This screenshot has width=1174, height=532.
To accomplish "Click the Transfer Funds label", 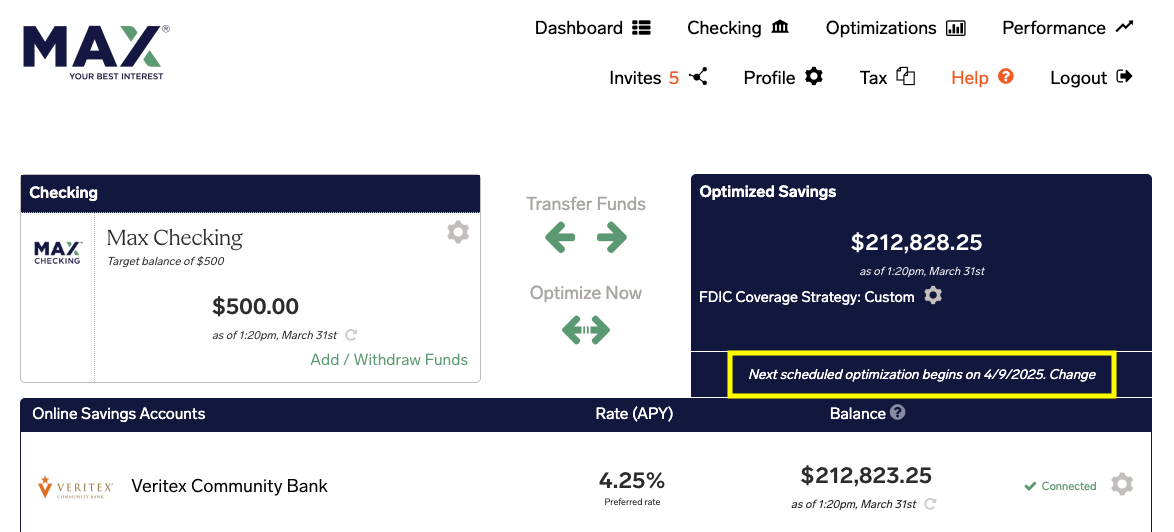I will point(586,204).
